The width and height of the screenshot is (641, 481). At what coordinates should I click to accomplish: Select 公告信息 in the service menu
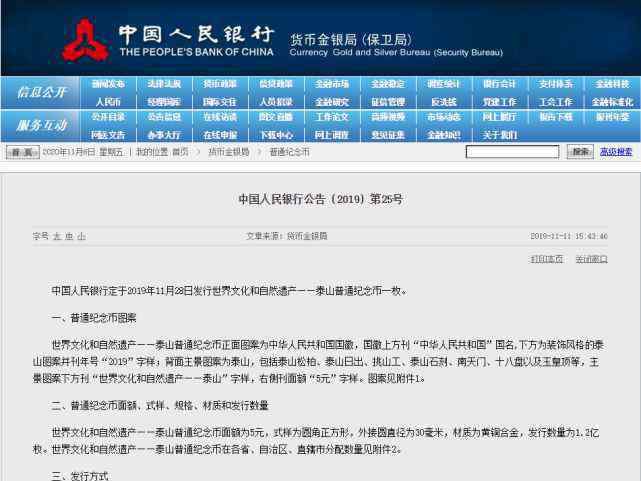[x=164, y=117]
